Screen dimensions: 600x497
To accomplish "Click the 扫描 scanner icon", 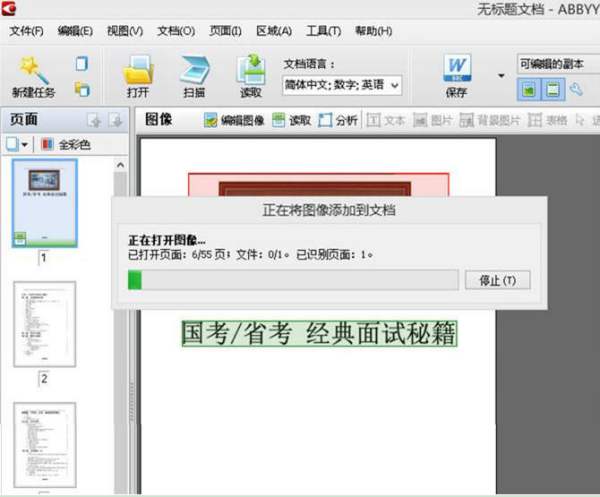I will pos(194,71).
